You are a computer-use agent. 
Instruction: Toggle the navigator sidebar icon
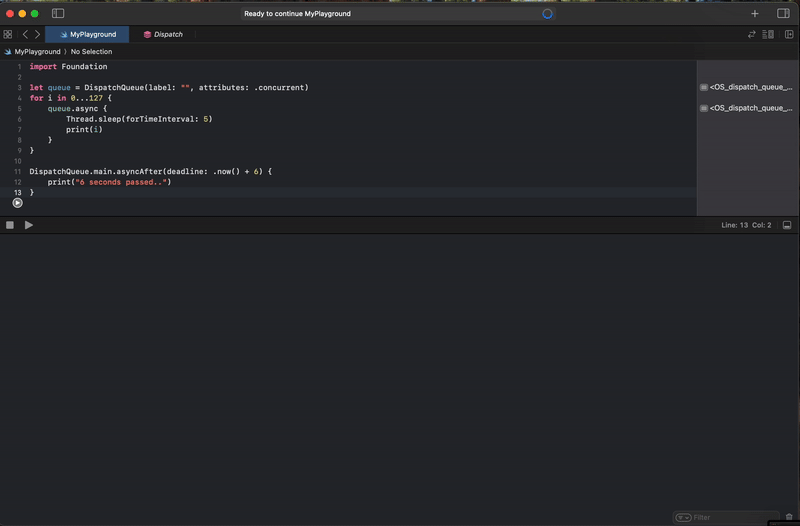tap(58, 13)
